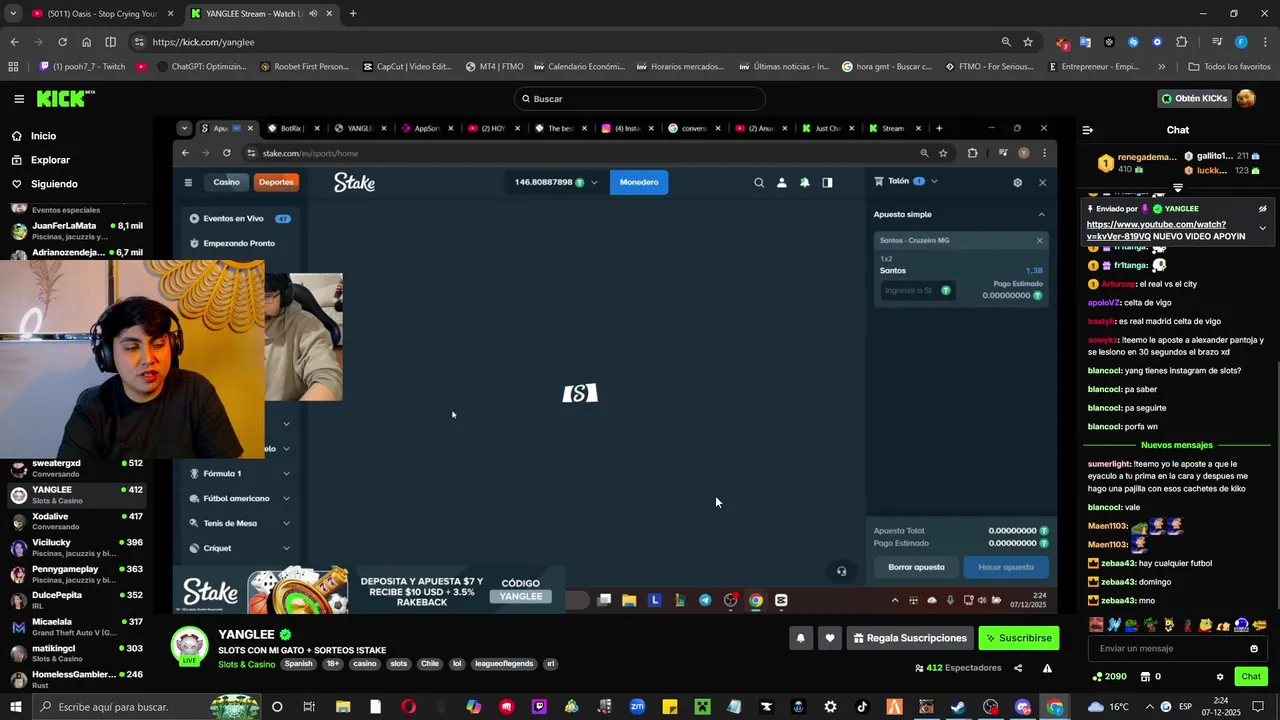This screenshot has width=1280, height=720.
Task: Click Borrar apuesta button
Action: tap(916, 567)
